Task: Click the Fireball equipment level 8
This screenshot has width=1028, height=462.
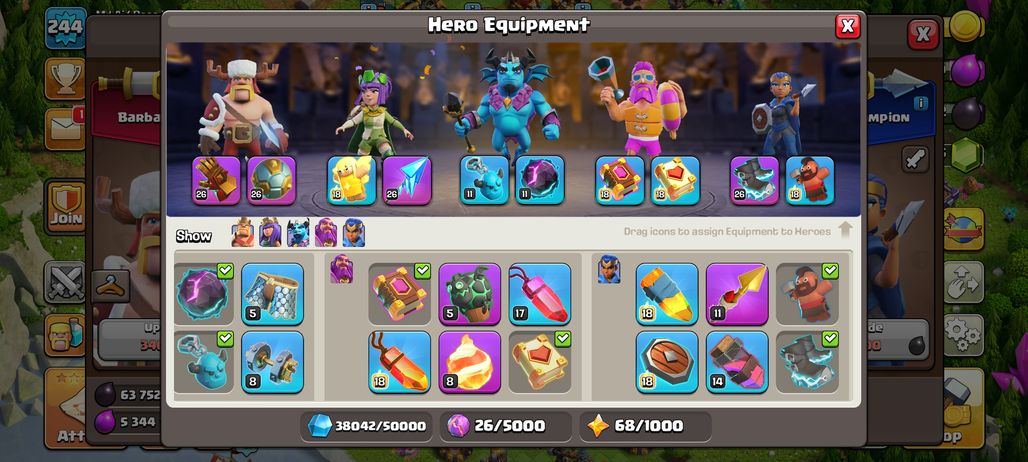Action: 469,362
